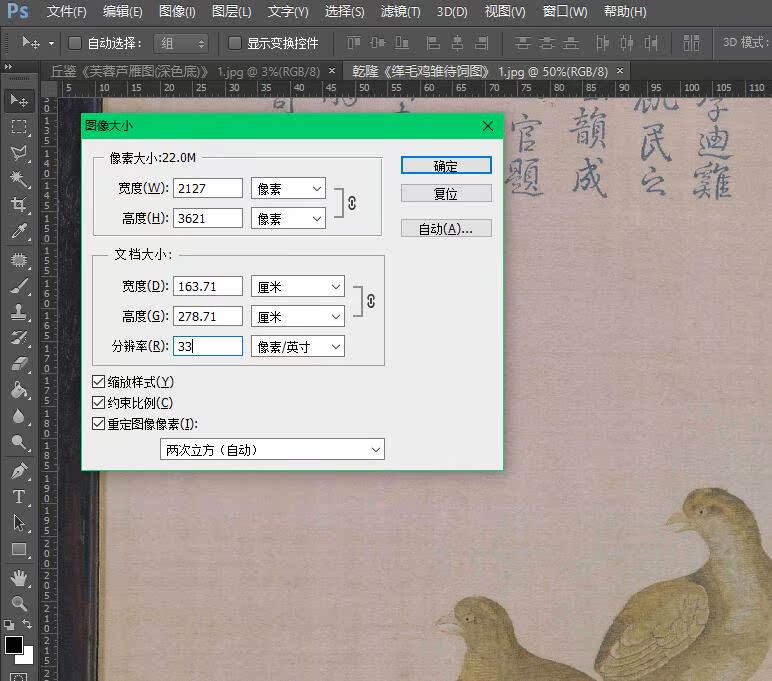Image resolution: width=772 pixels, height=681 pixels.
Task: Select the Magic Wand tool
Action: tap(19, 179)
